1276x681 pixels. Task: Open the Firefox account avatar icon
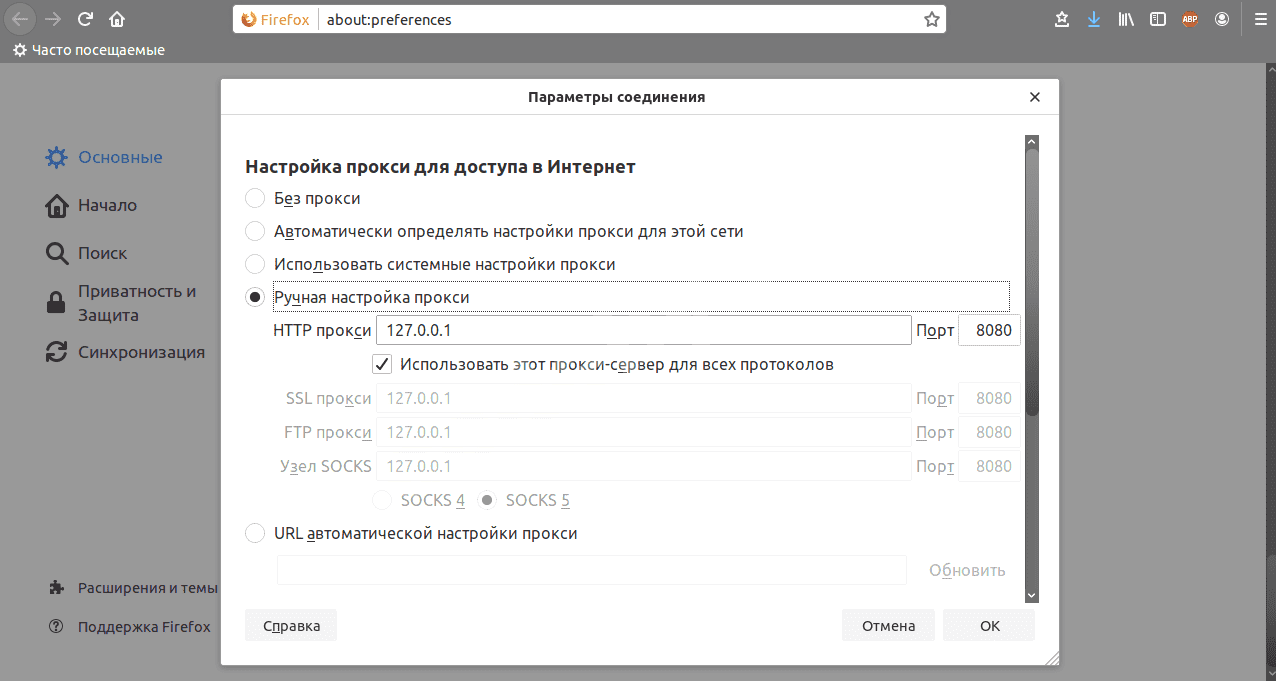pyautogui.click(x=1222, y=19)
